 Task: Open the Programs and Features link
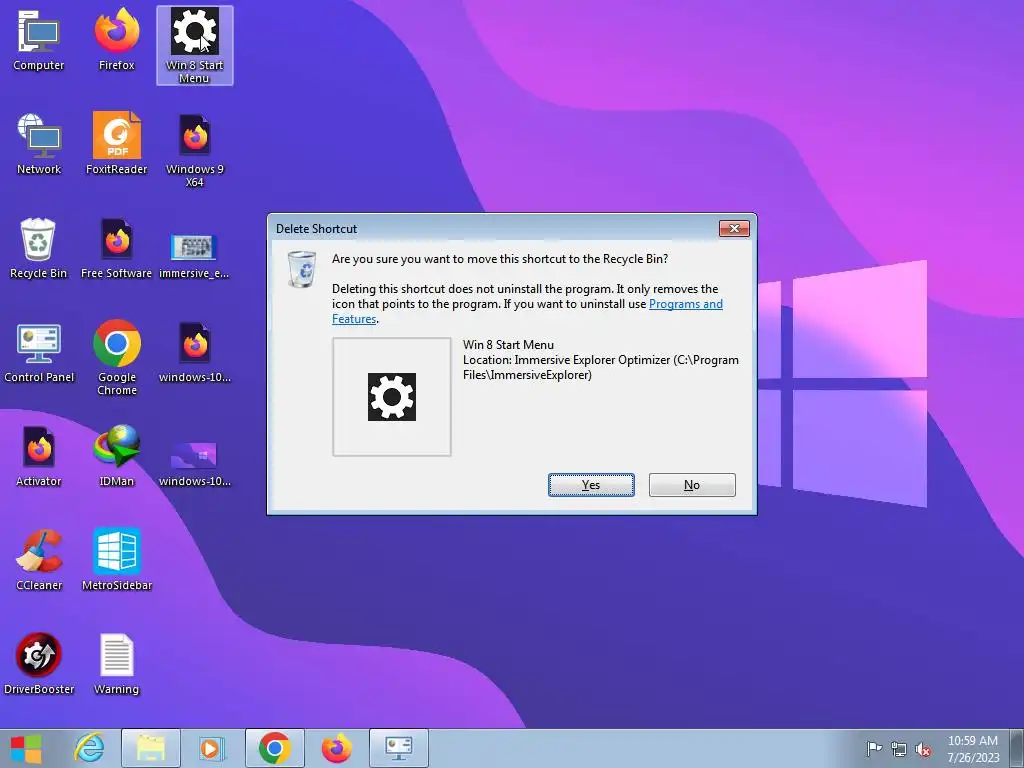coord(686,304)
